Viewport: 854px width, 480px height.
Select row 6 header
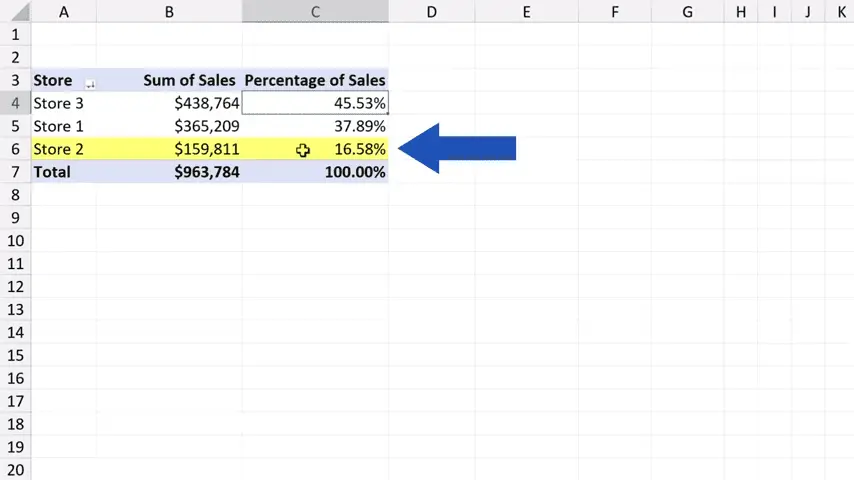click(x=15, y=149)
